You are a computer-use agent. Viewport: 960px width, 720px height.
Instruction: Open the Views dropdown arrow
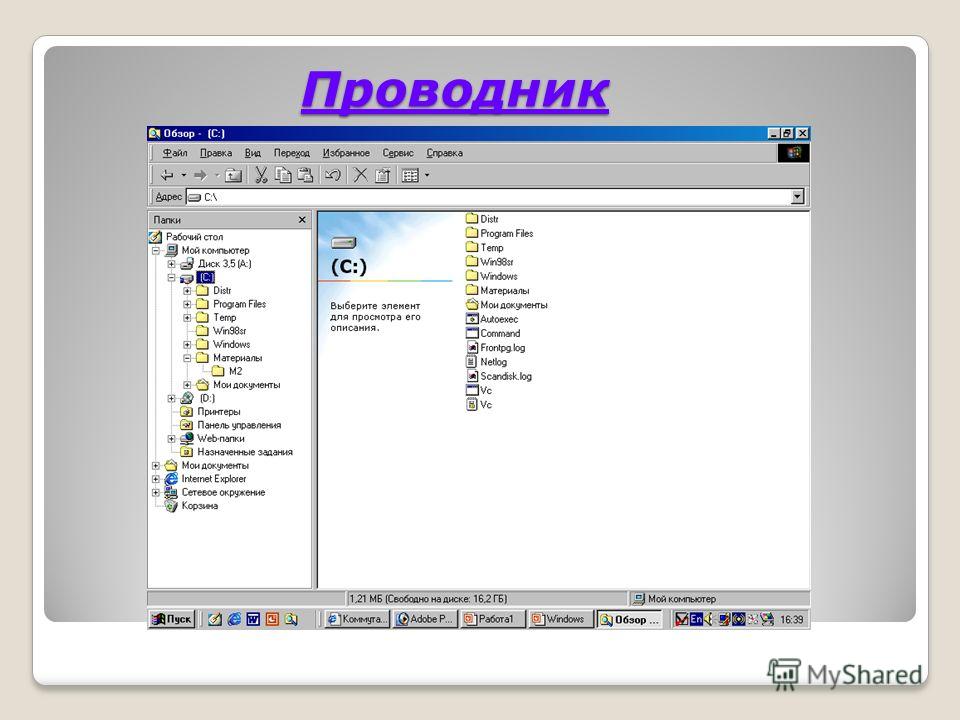point(427,176)
